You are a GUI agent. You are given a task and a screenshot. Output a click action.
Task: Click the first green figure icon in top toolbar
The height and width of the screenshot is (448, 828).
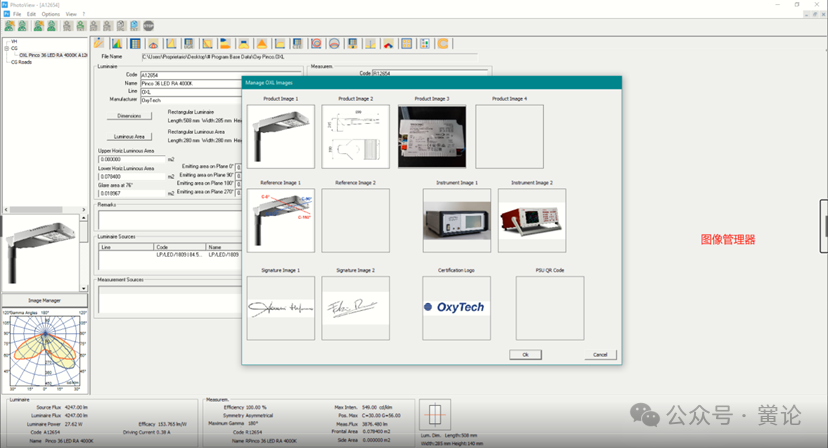(10, 26)
